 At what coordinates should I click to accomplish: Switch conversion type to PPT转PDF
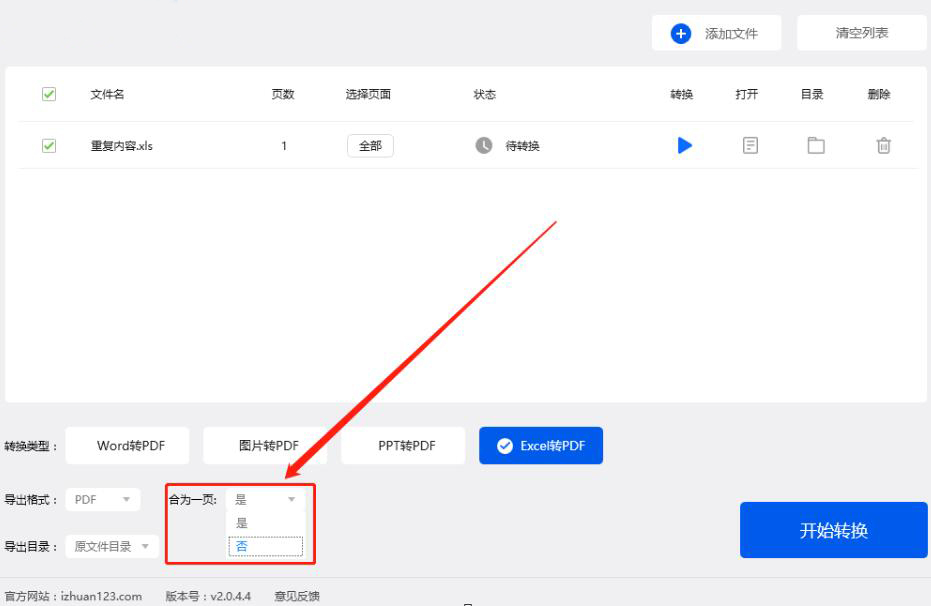coord(403,446)
